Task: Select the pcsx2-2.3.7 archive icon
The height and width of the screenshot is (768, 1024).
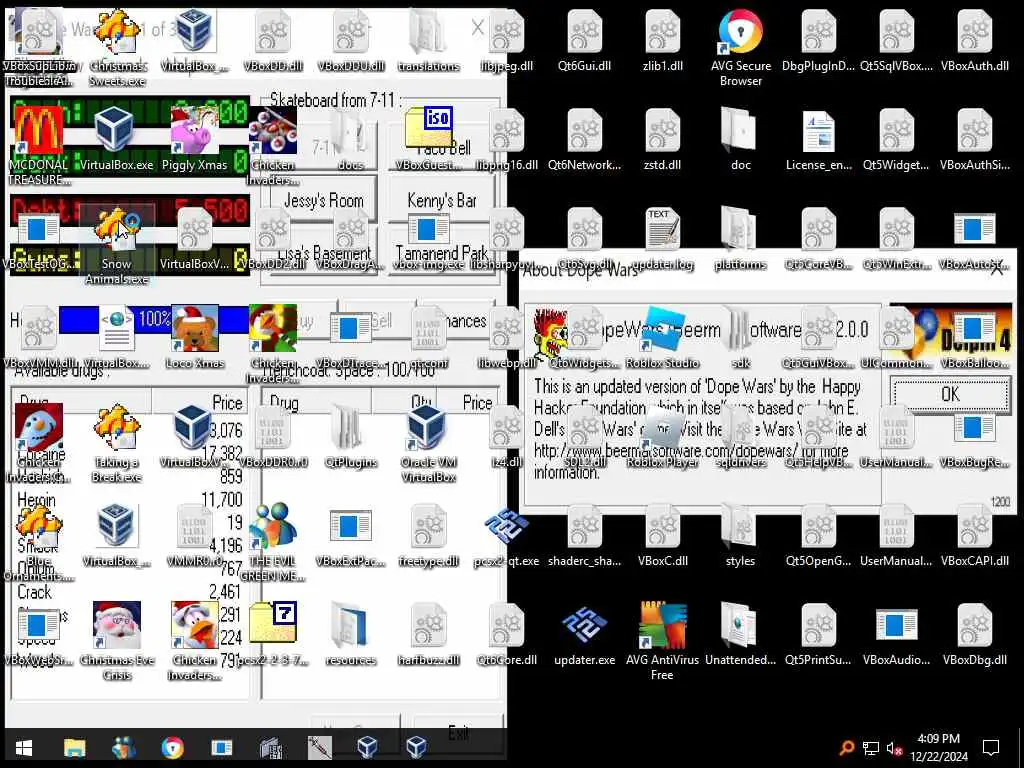Action: pyautogui.click(x=272, y=633)
